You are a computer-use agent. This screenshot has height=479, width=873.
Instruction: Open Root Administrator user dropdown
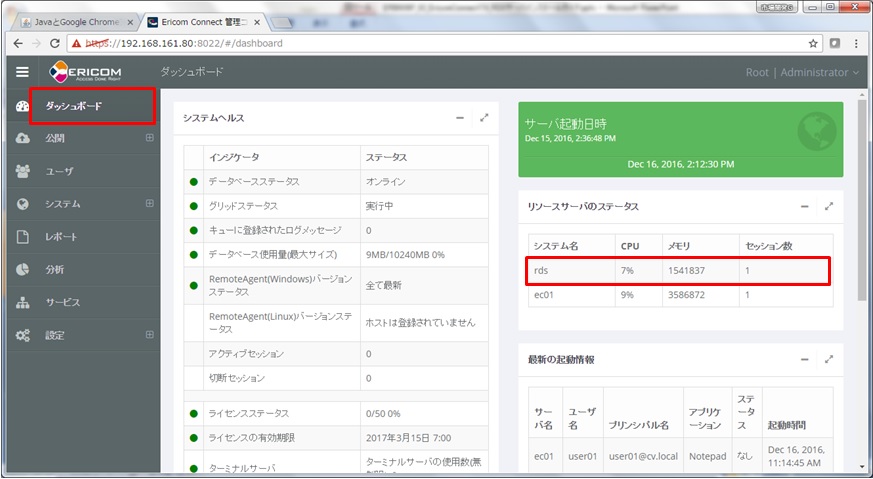[x=802, y=72]
